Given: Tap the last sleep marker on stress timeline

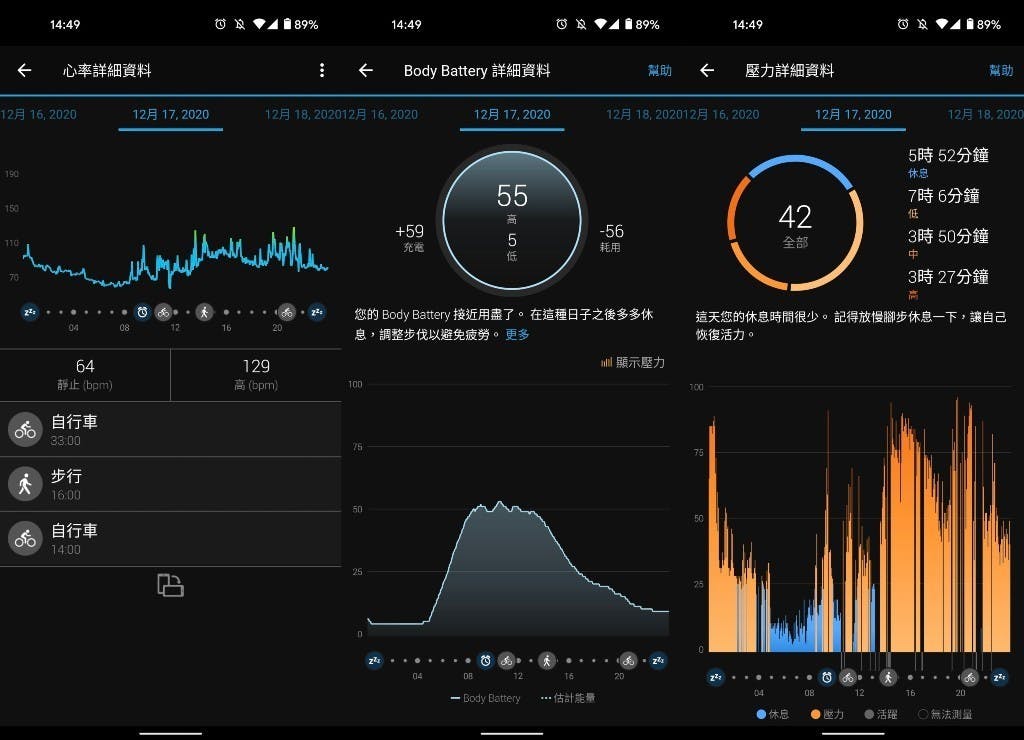Looking at the screenshot, I should click(999, 677).
